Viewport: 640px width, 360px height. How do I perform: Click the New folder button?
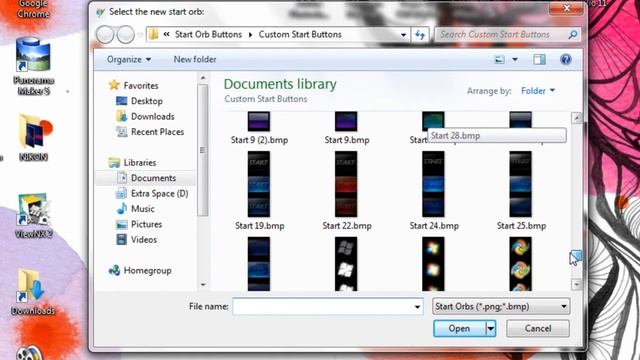[x=195, y=60]
